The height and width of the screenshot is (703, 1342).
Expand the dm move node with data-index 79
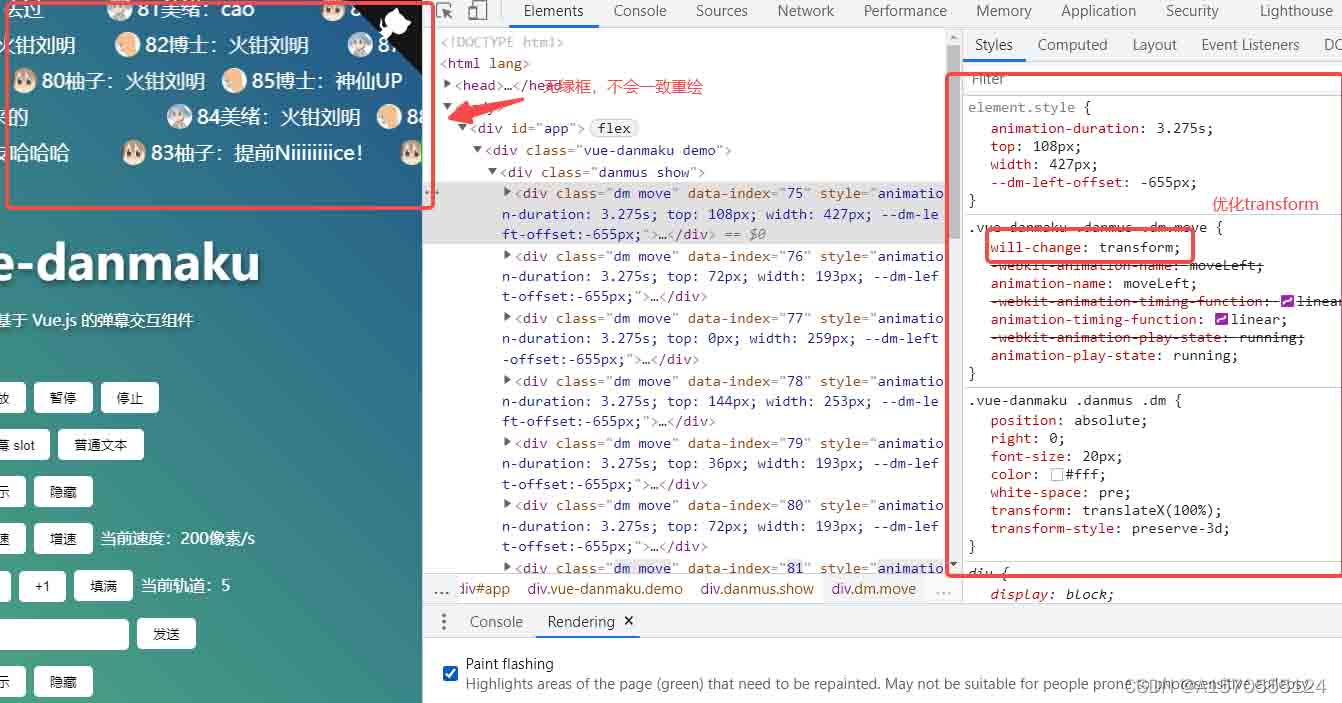pyautogui.click(x=508, y=442)
